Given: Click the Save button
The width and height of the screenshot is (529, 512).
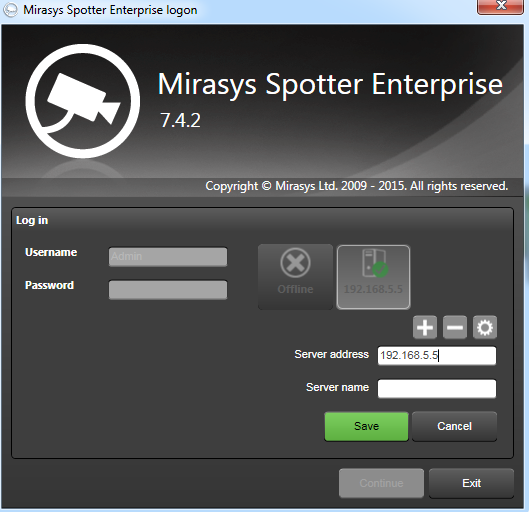Looking at the screenshot, I should 366,426.
